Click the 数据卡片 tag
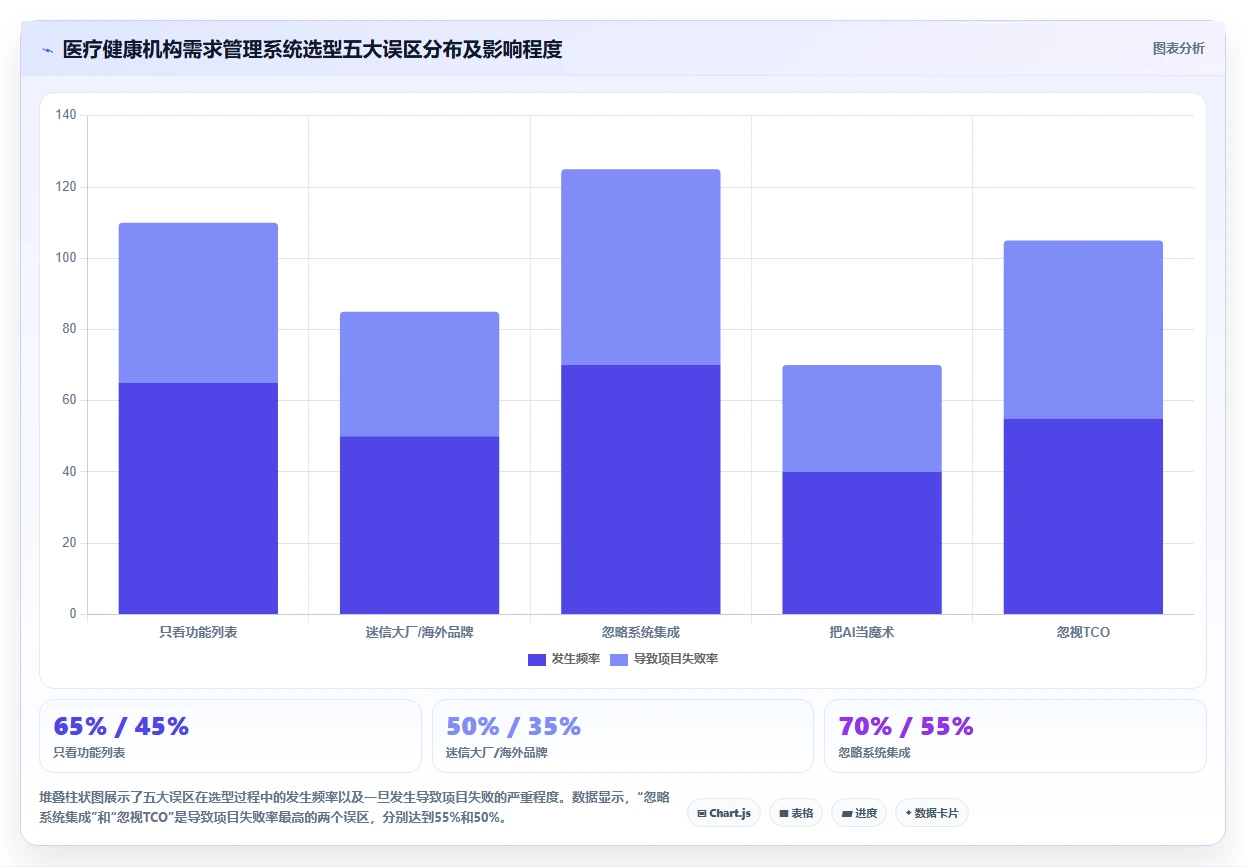 [x=932, y=813]
